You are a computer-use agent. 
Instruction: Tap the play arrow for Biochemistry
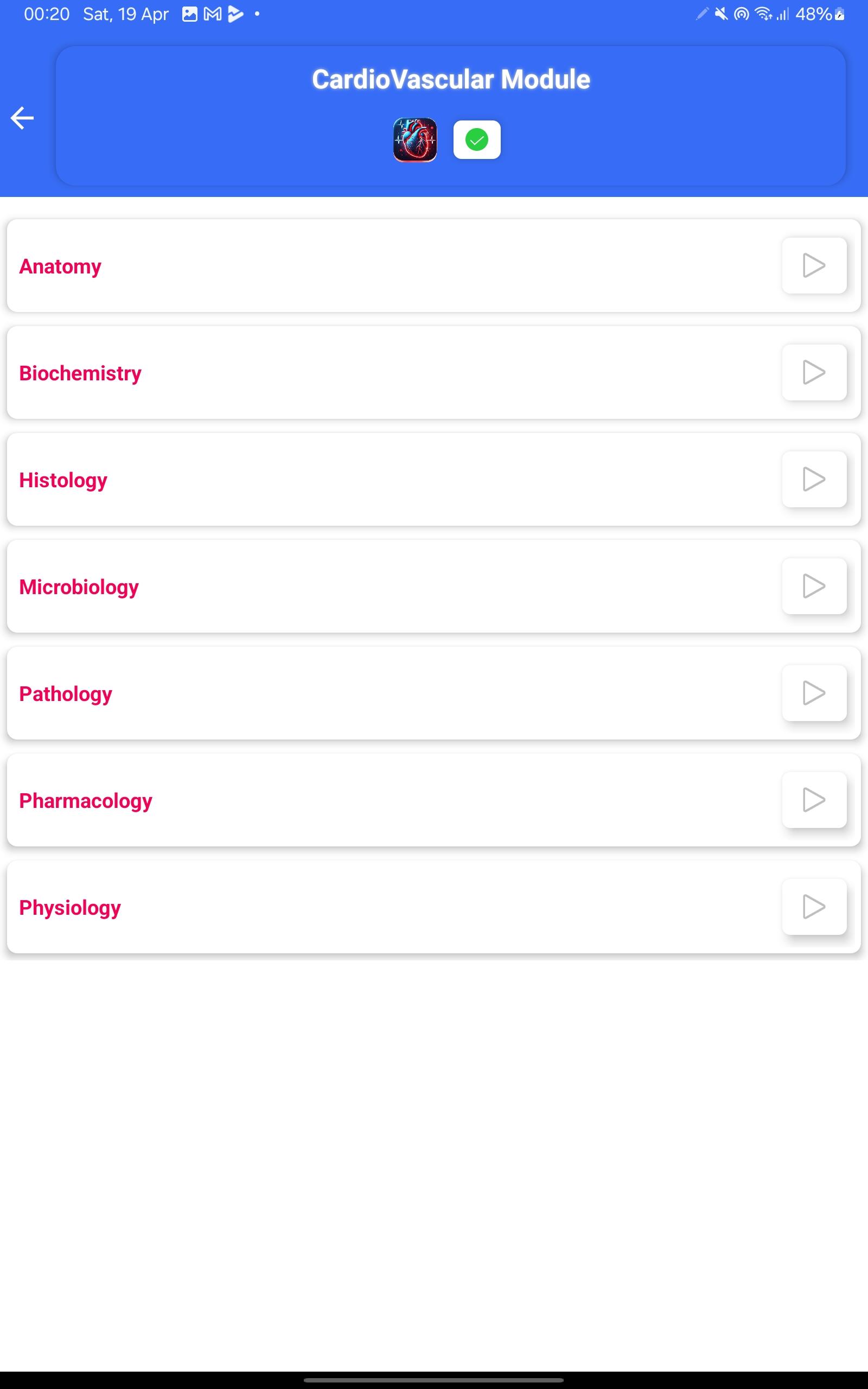[814, 372]
